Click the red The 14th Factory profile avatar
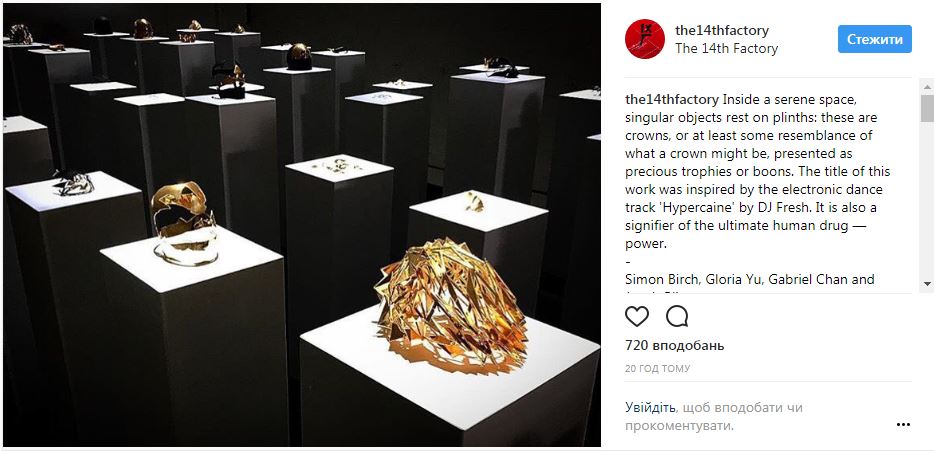This screenshot has width=934, height=451. (645, 39)
